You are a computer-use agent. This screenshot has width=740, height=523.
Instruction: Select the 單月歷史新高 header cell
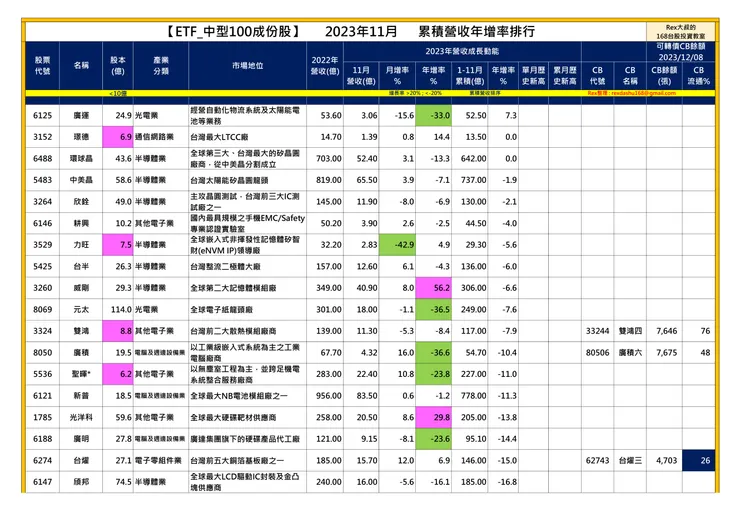(533, 76)
